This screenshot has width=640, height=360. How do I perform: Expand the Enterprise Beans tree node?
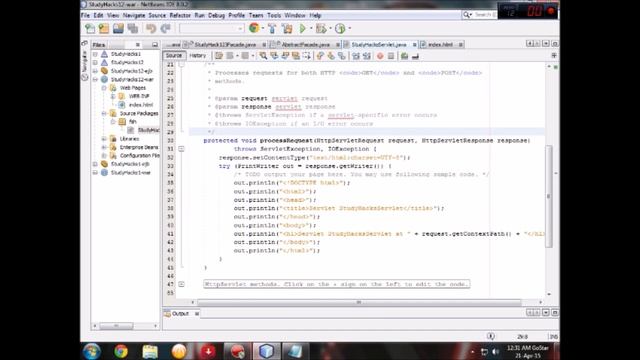pos(104,147)
